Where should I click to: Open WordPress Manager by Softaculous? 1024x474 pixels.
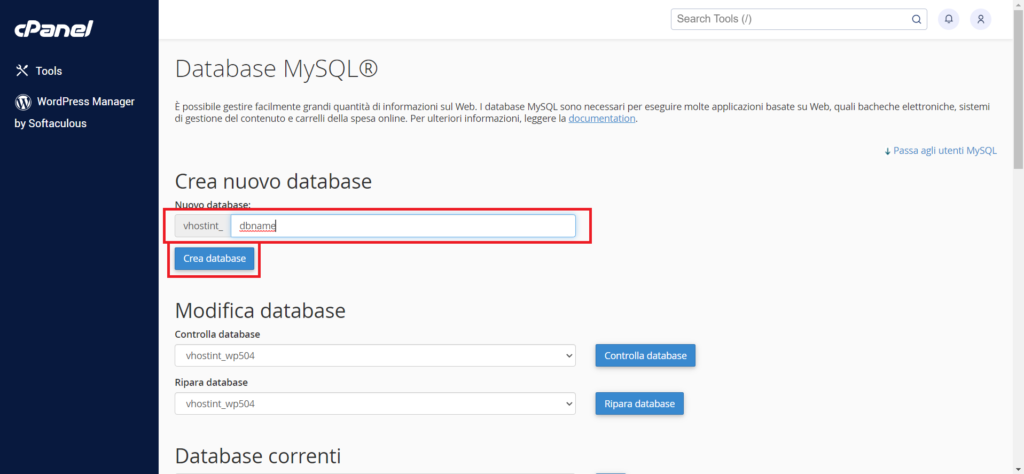[74, 112]
